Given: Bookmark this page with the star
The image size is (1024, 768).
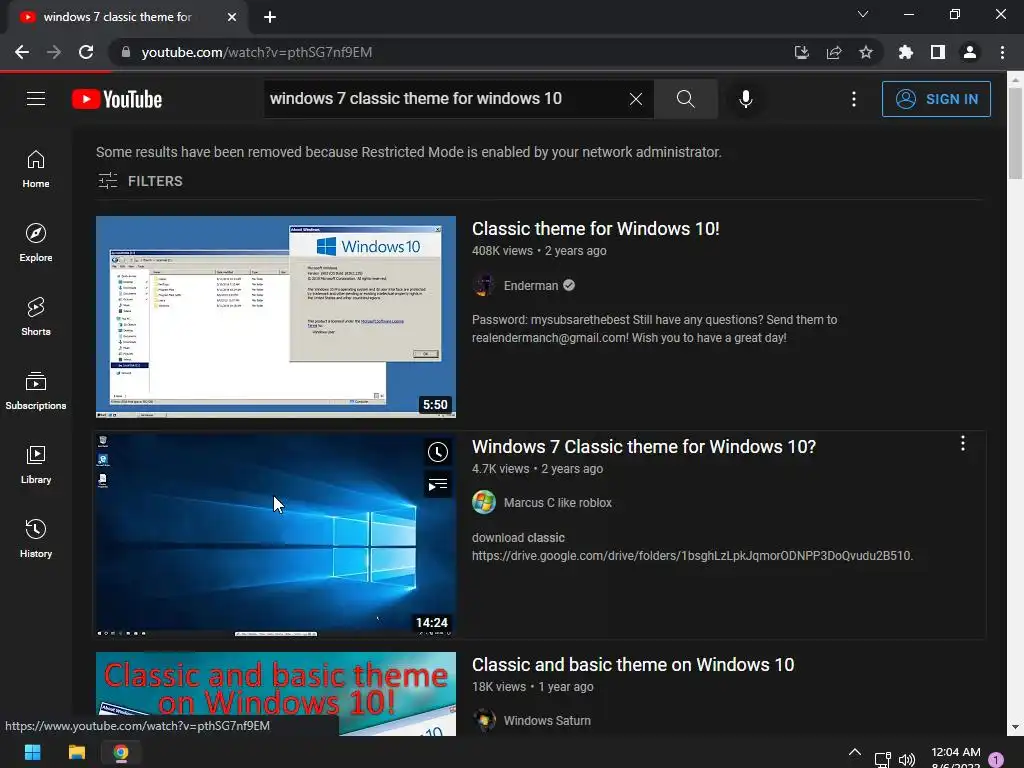Looking at the screenshot, I should pyautogui.click(x=866, y=52).
